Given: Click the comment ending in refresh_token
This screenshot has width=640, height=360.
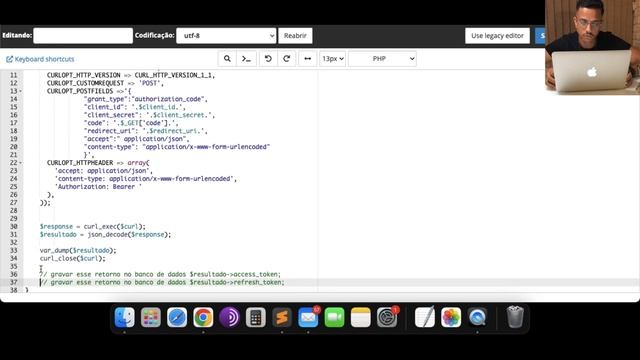Looking at the screenshot, I should (x=162, y=282).
